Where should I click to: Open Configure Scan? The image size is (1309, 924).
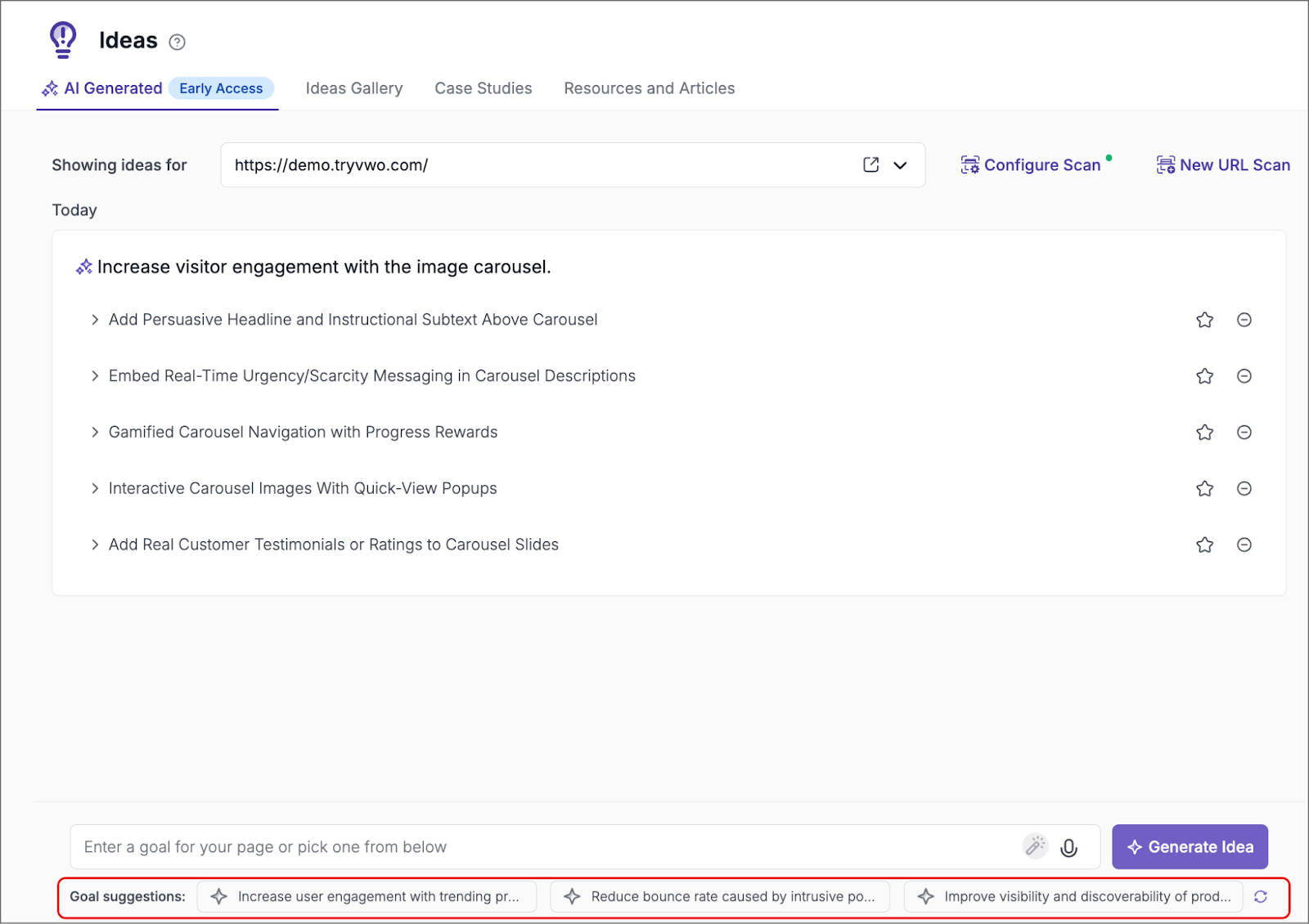pyautogui.click(x=1031, y=165)
